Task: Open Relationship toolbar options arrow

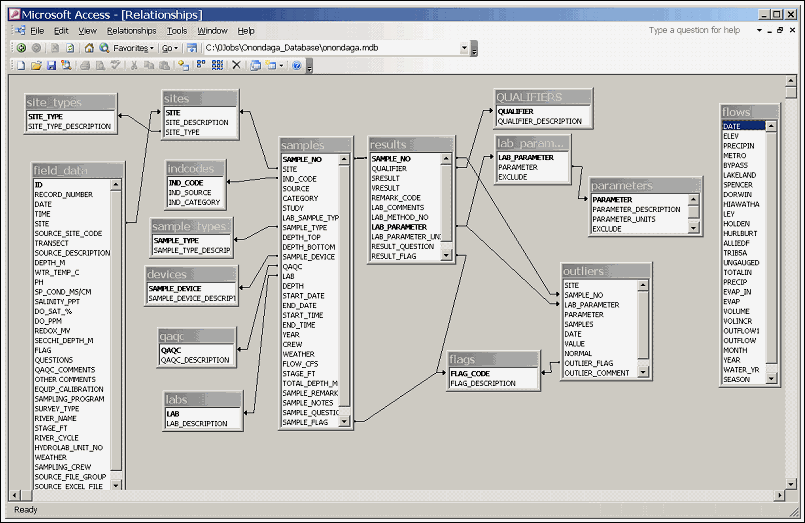Action: click(309, 66)
